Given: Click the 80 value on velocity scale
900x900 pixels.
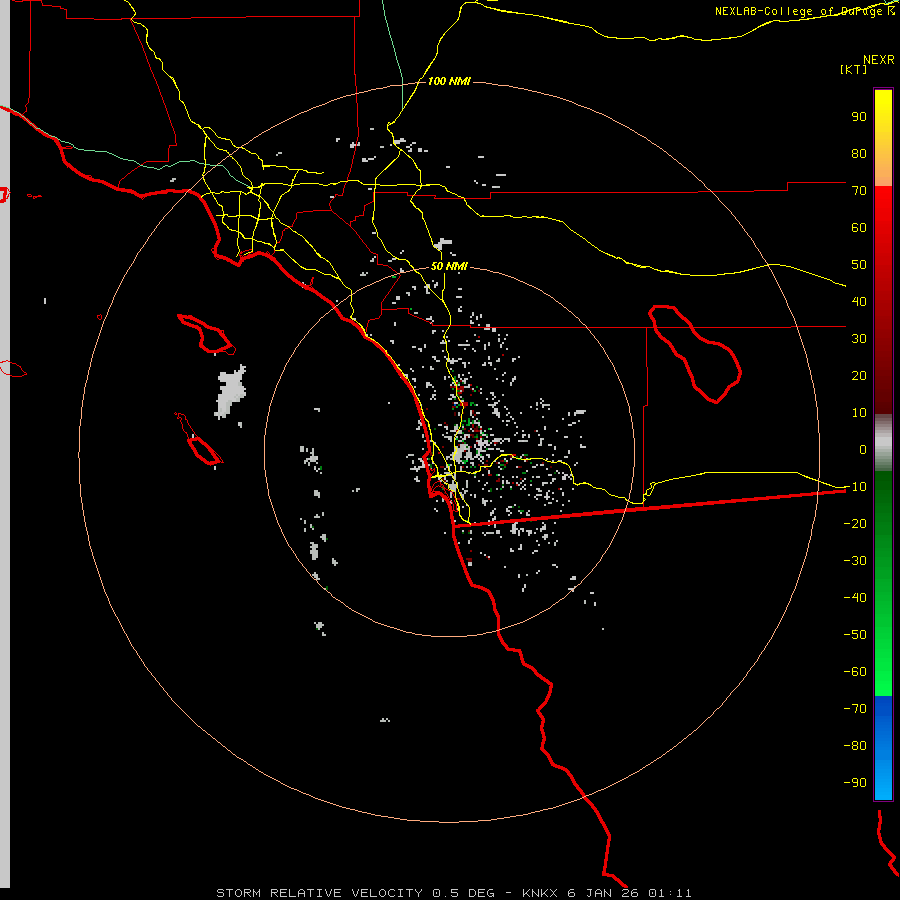Looking at the screenshot, I should tap(859, 153).
